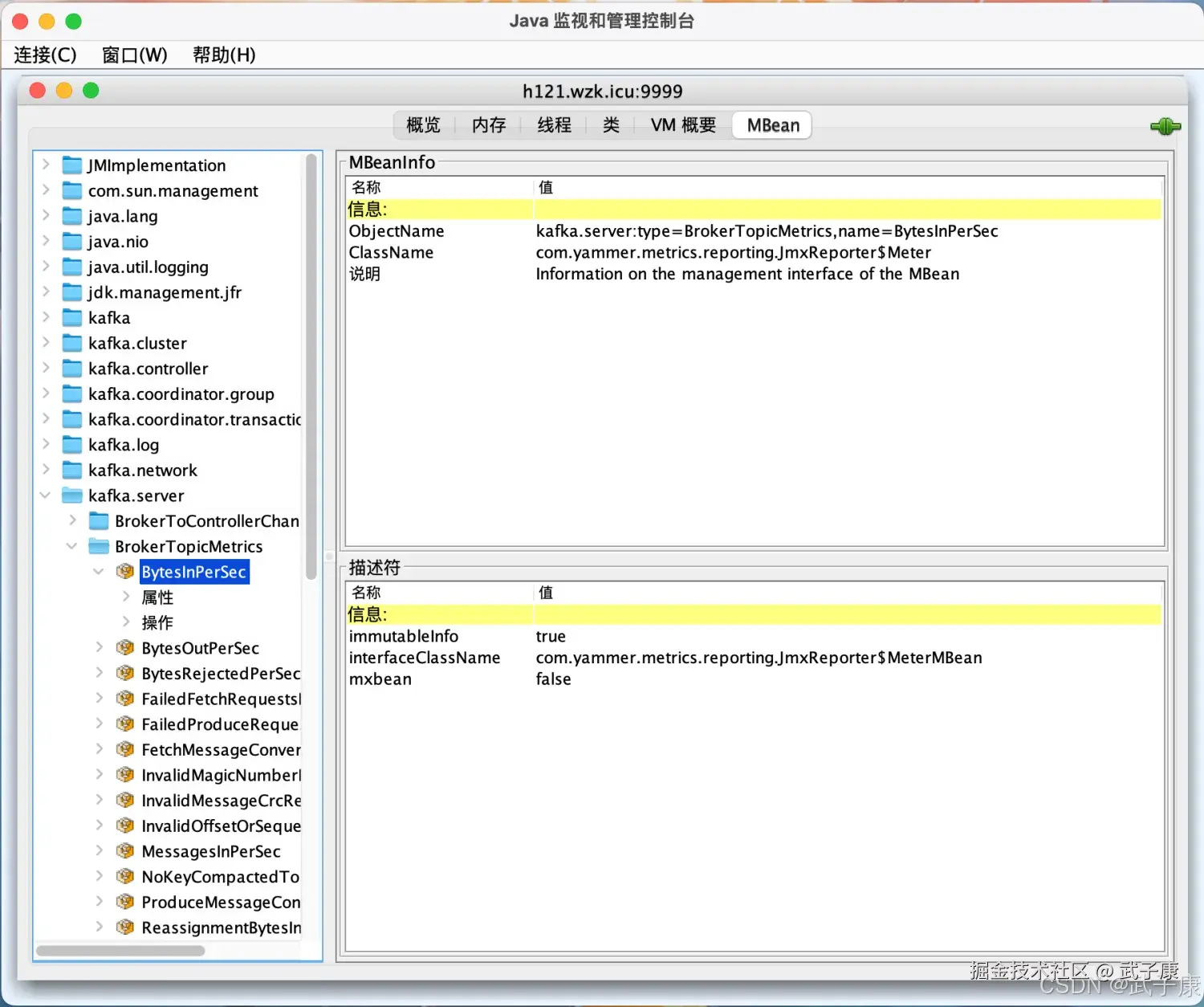Close the h121.wzk.icu:9999 inner window
This screenshot has width=1204, height=1007.
pos(37,91)
